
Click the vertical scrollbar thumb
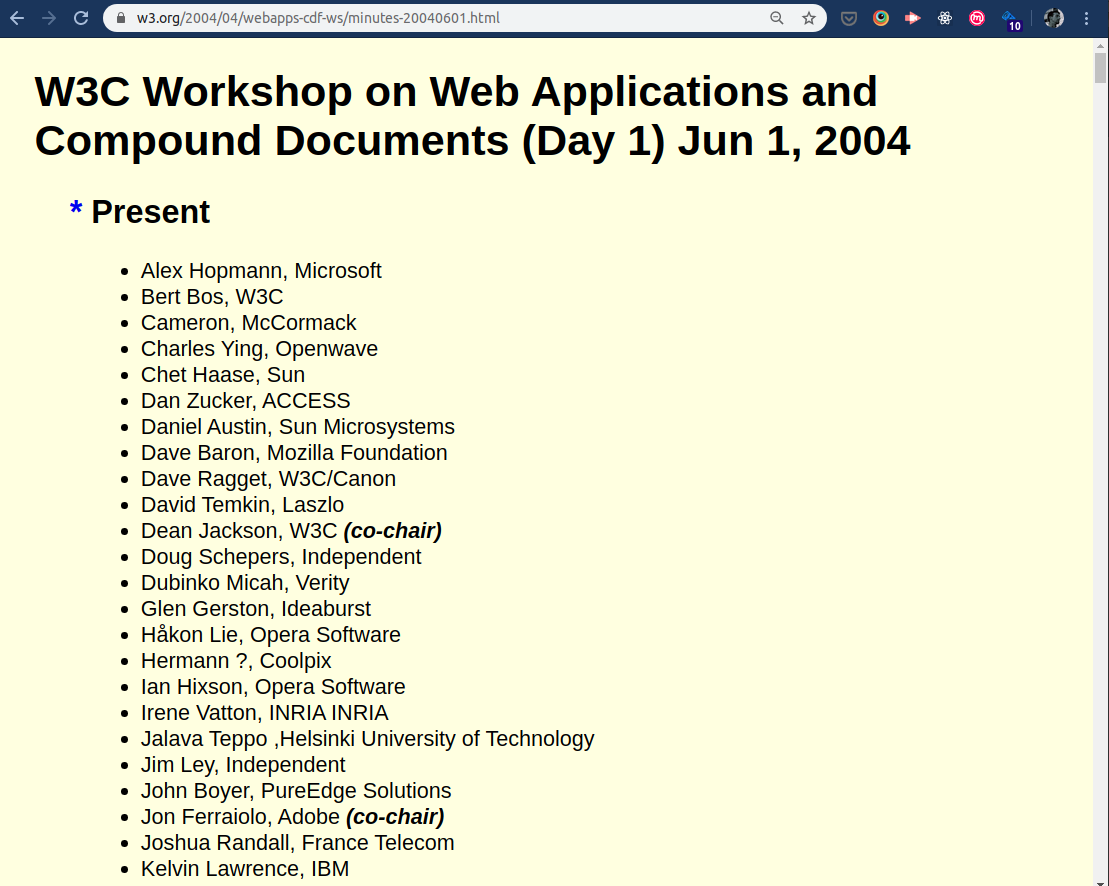(x=1100, y=68)
